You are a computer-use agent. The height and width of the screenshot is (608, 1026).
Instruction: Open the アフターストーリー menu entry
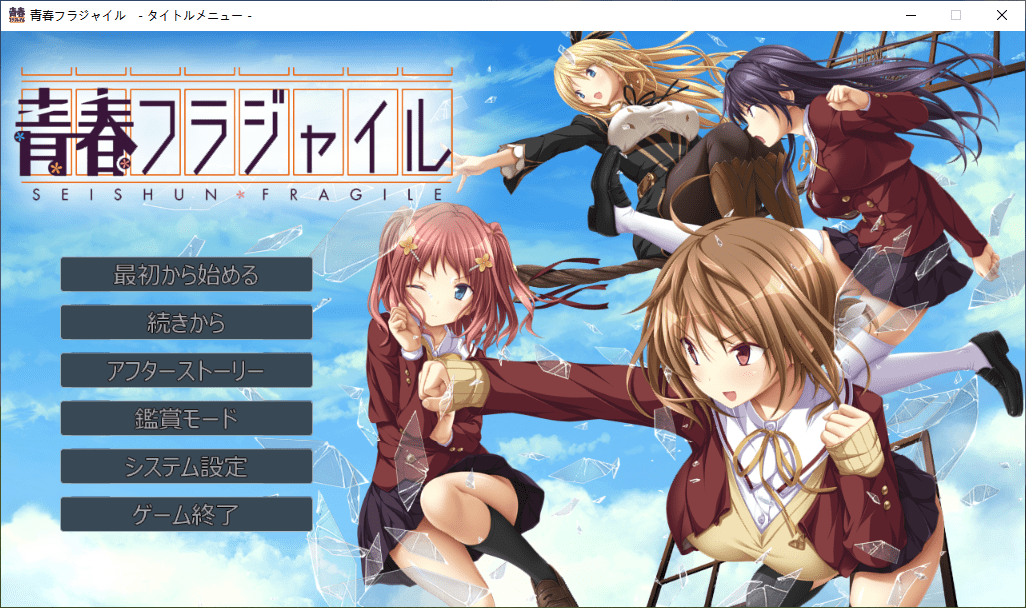(x=186, y=370)
